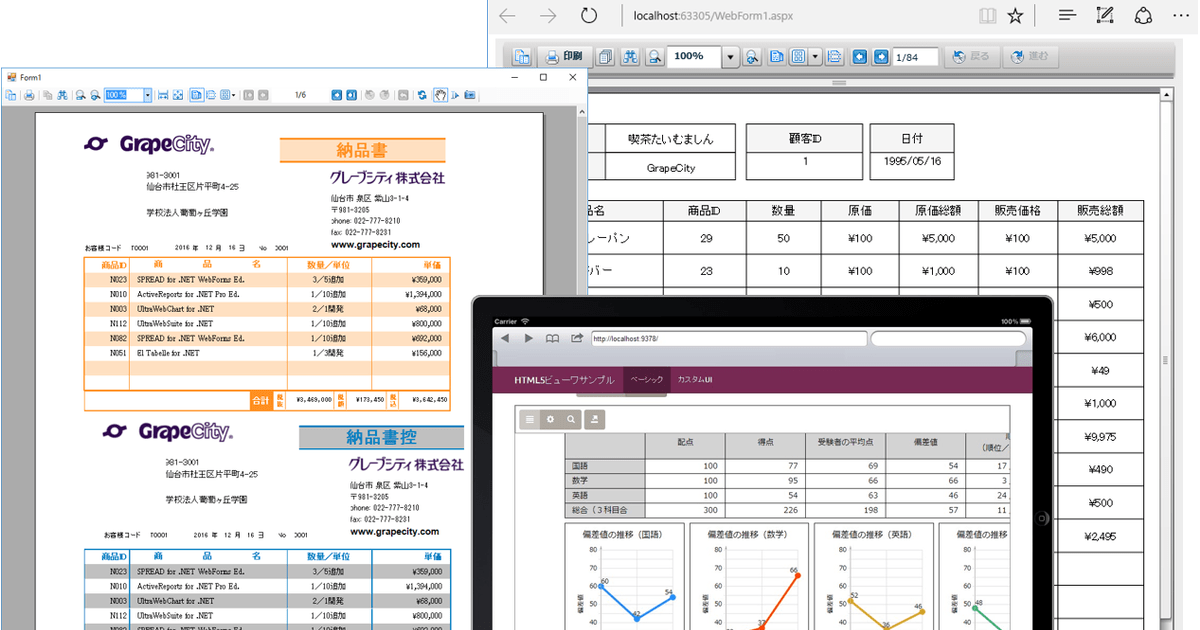Go to next page in Form1 viewer
1200x630 pixels.
[x=352, y=95]
